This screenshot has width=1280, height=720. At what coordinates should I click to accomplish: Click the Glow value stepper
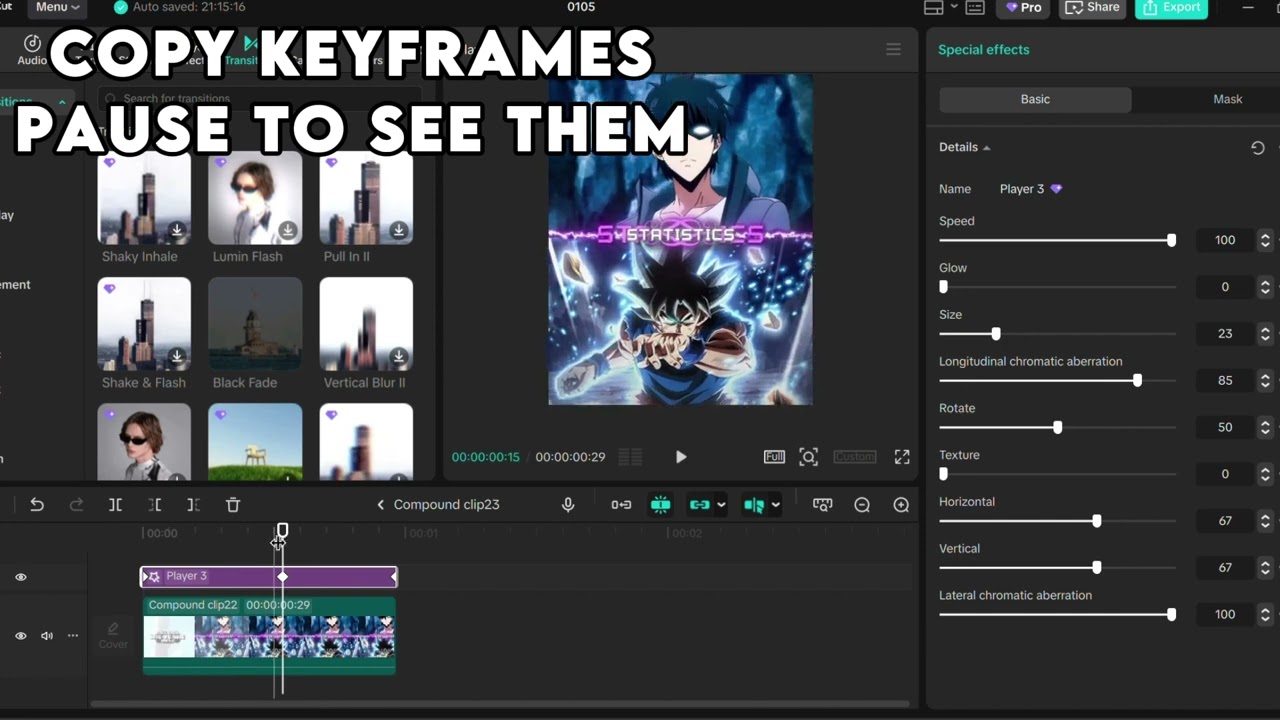(x=1265, y=287)
